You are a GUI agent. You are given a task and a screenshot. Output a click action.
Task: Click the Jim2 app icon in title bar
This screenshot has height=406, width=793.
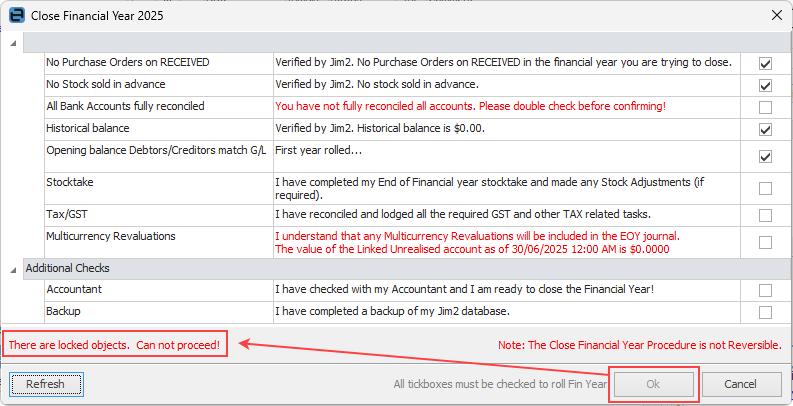[17, 16]
